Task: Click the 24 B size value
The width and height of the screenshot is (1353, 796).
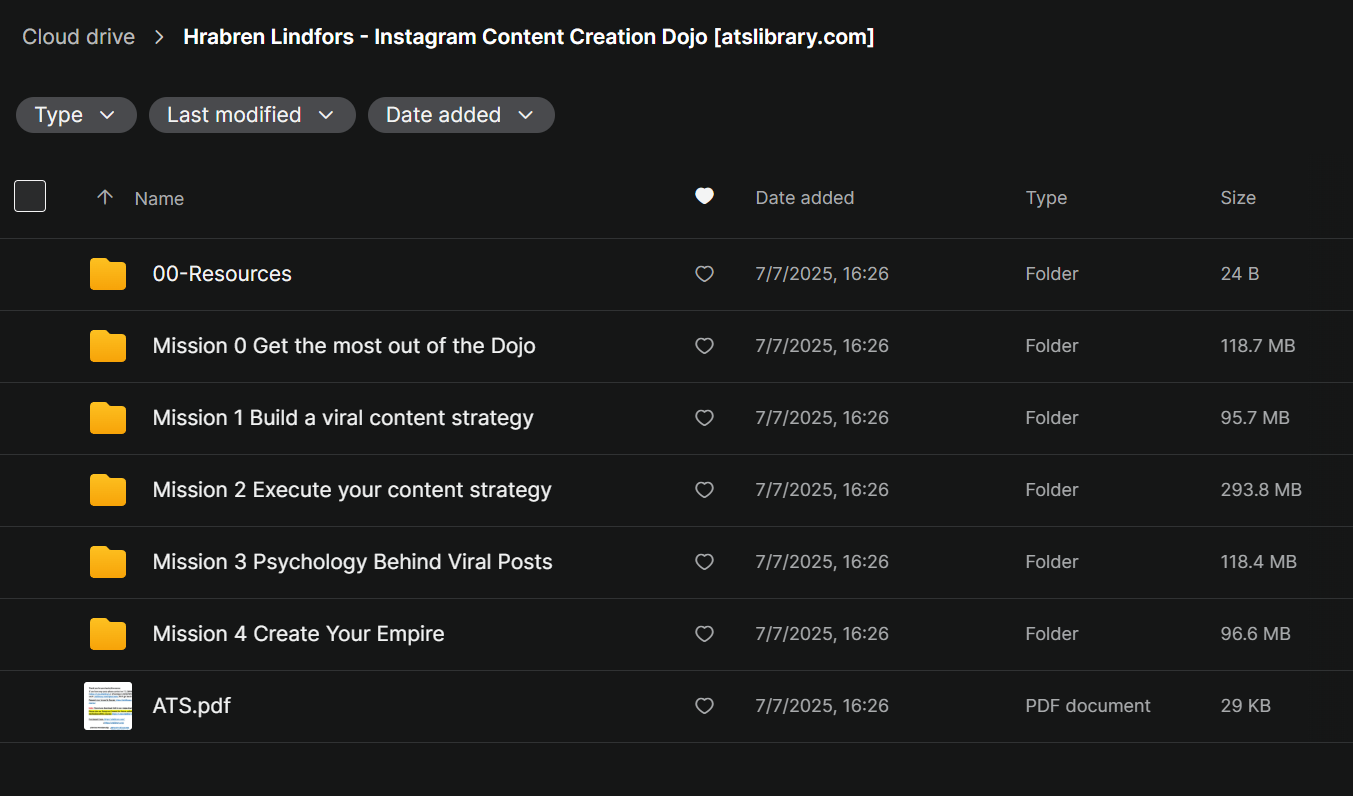Action: (1240, 274)
